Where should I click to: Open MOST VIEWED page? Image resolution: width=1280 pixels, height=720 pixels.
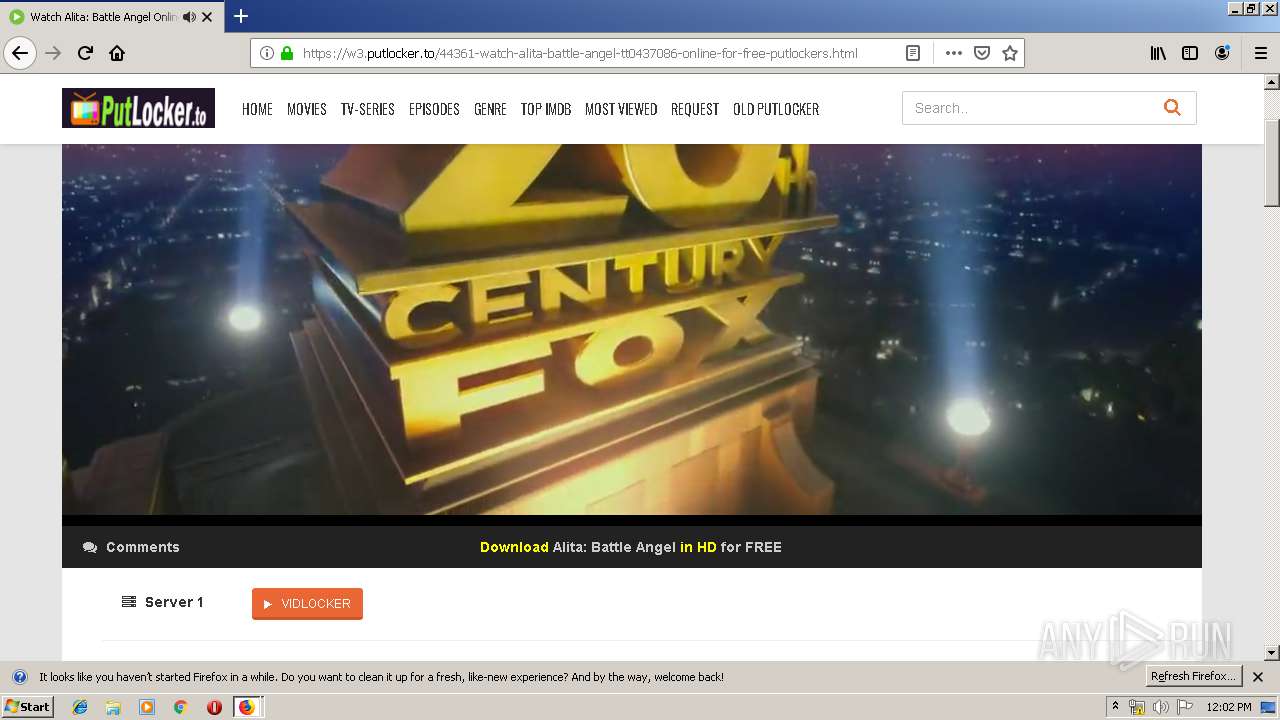point(621,109)
